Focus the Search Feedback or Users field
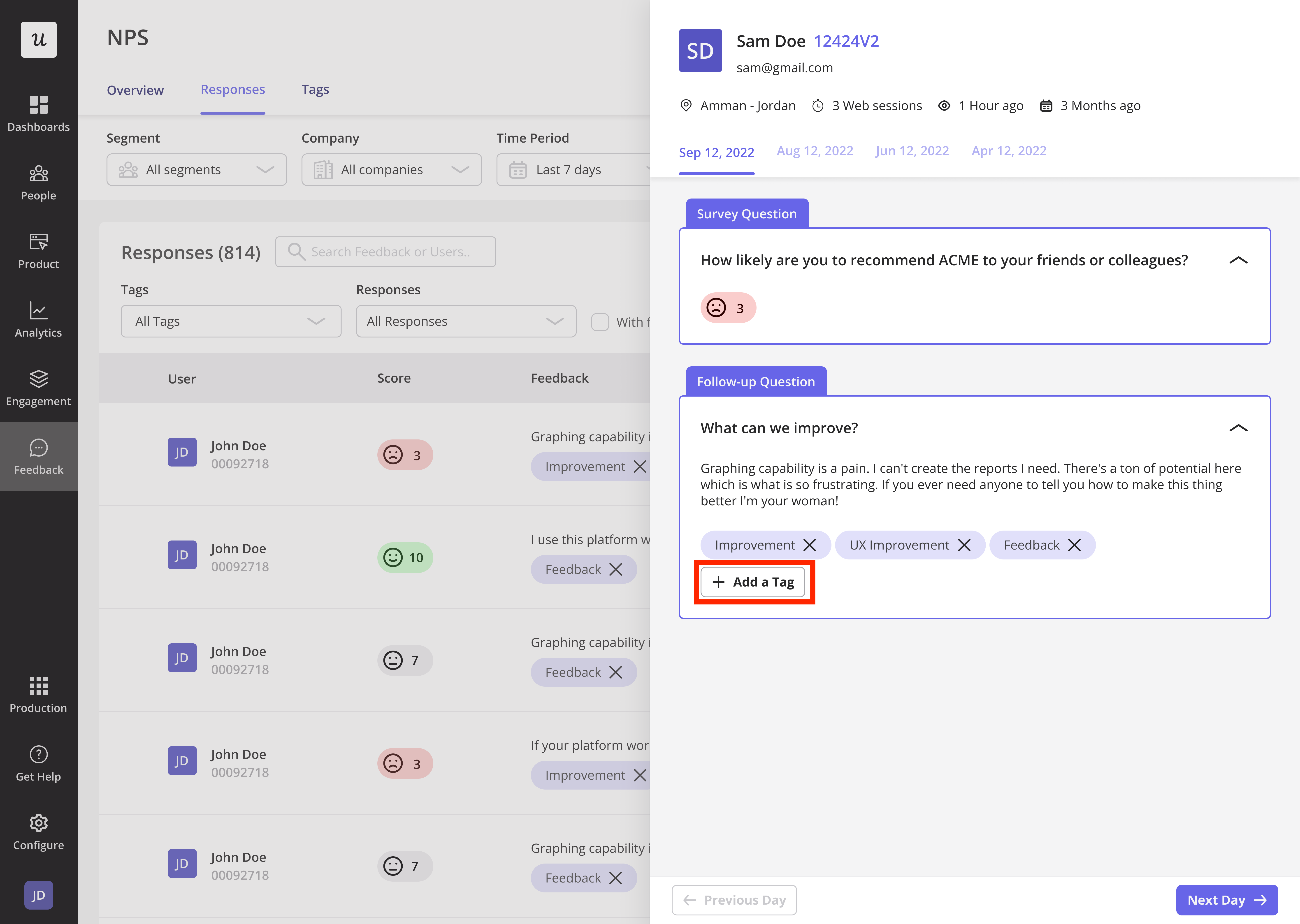Screen dimensions: 1300x924 (385, 252)
